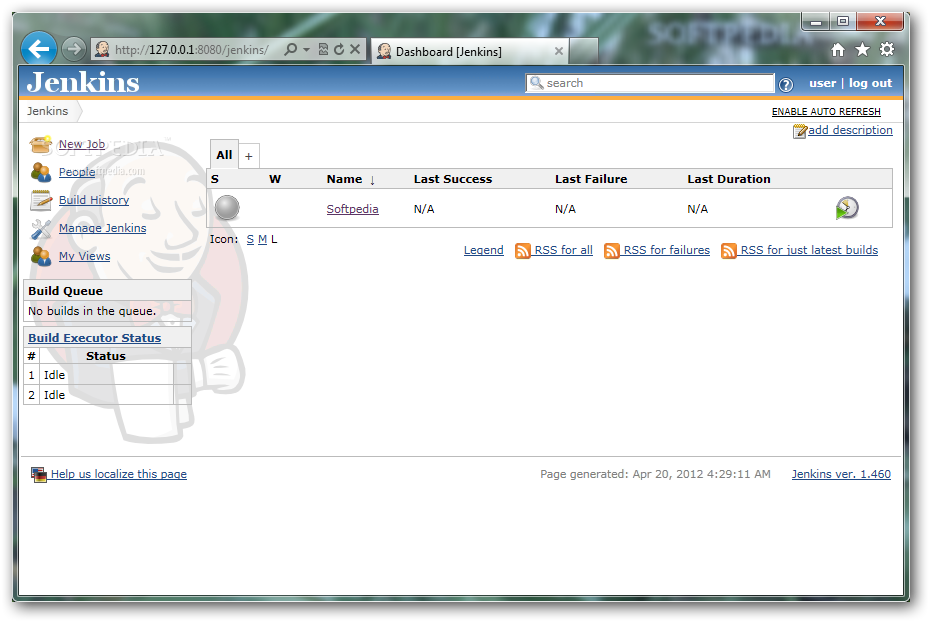Click the Jenkins breadcrumb

pos(47,111)
